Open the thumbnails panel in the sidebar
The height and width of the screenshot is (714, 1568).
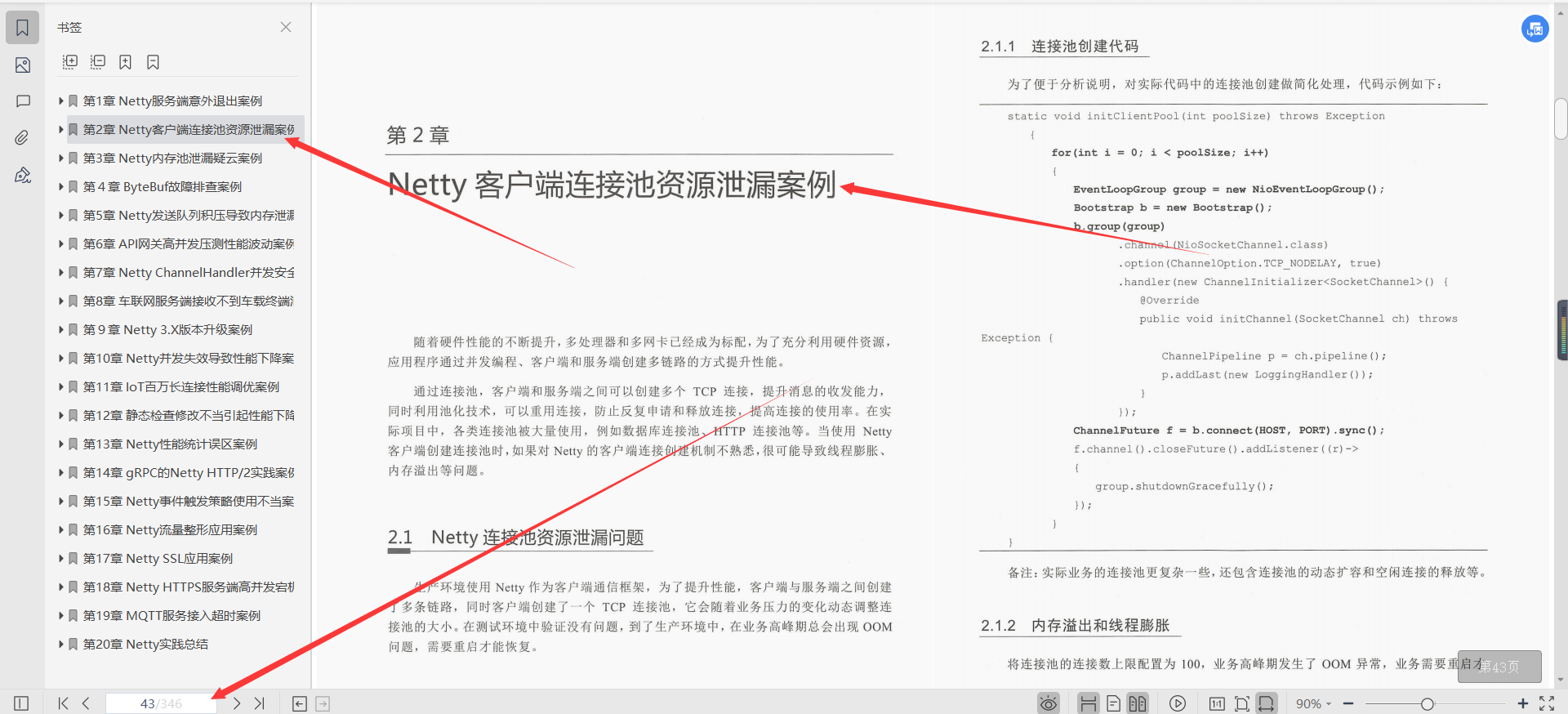pyautogui.click(x=22, y=65)
